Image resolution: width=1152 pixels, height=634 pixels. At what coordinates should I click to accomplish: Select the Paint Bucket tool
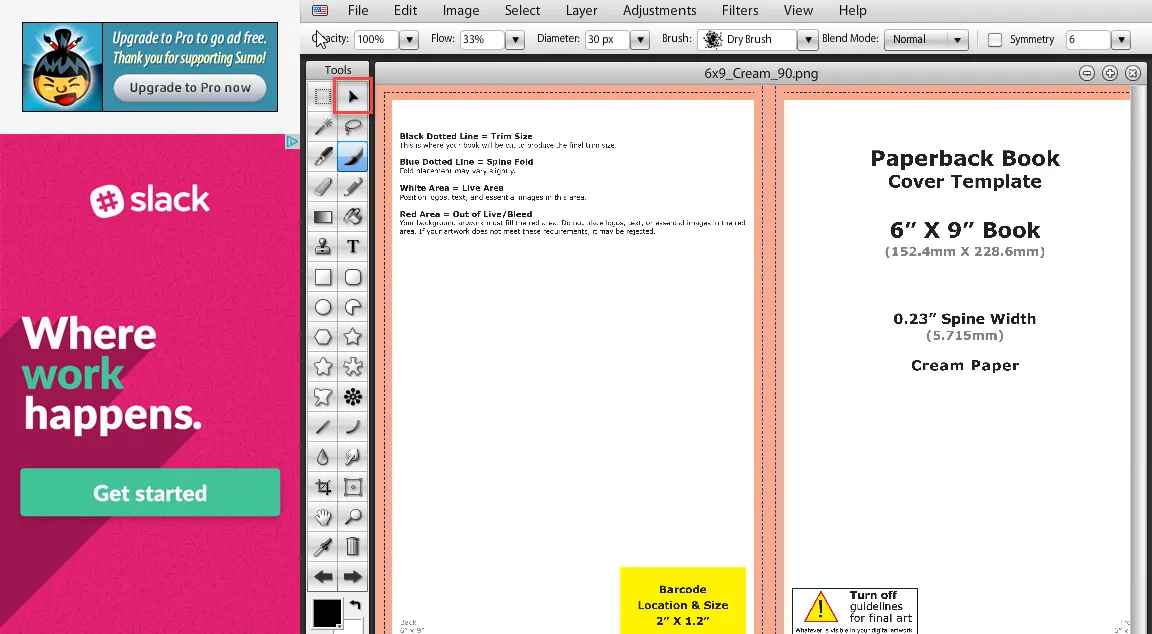[x=353, y=217]
